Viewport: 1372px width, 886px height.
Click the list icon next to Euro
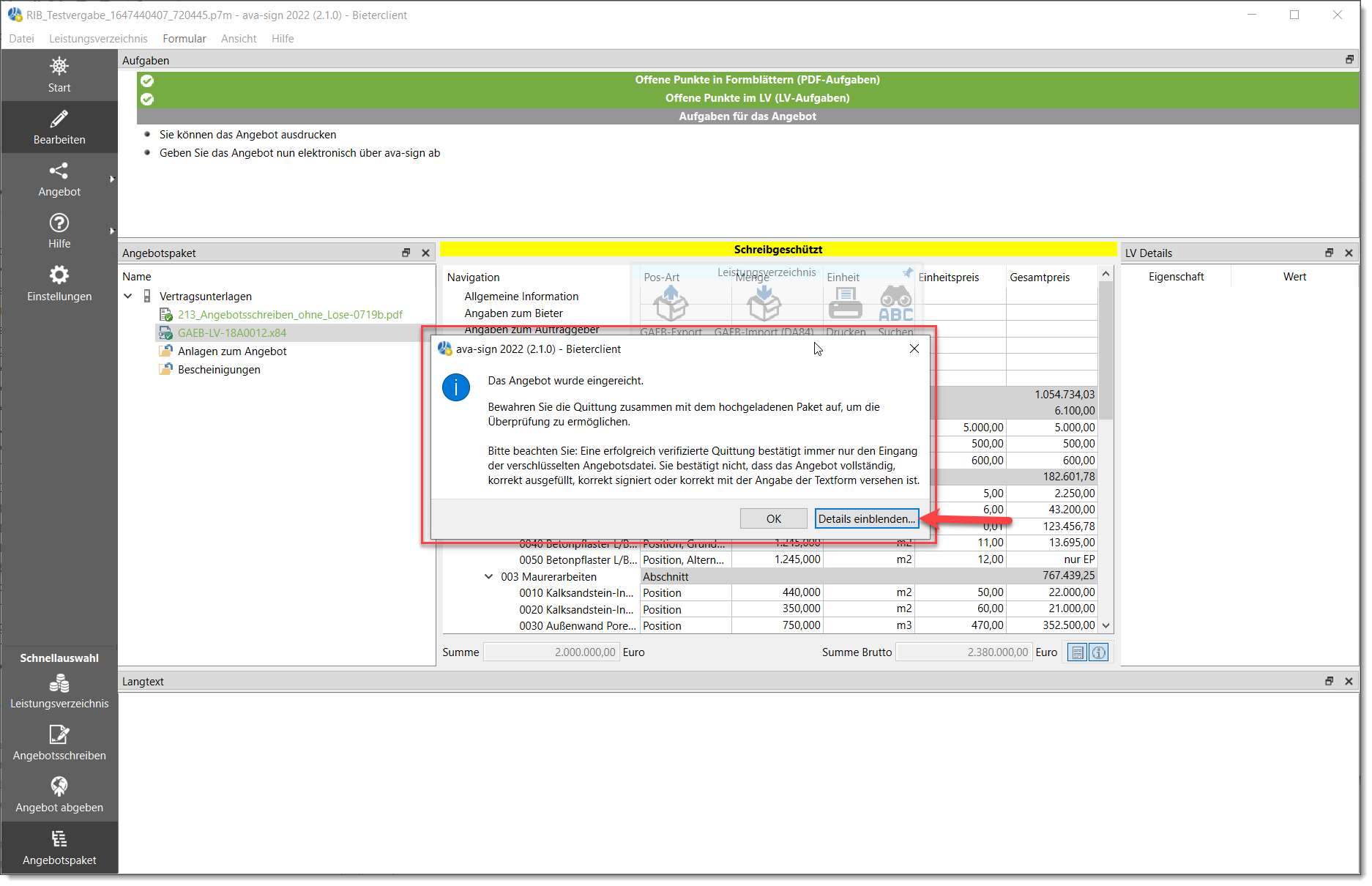[x=1077, y=652]
